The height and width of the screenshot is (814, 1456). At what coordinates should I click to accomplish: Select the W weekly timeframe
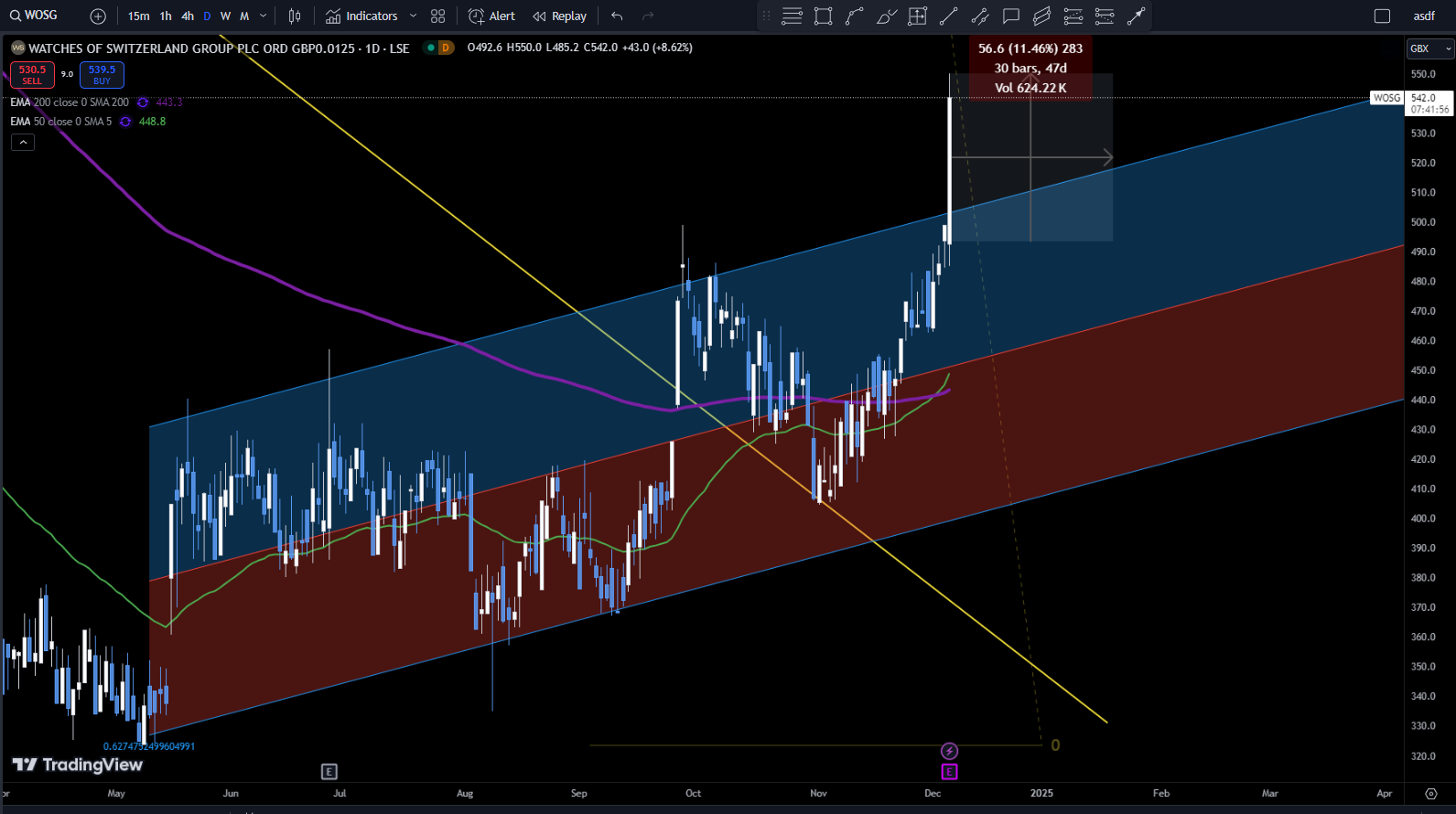[x=225, y=16]
